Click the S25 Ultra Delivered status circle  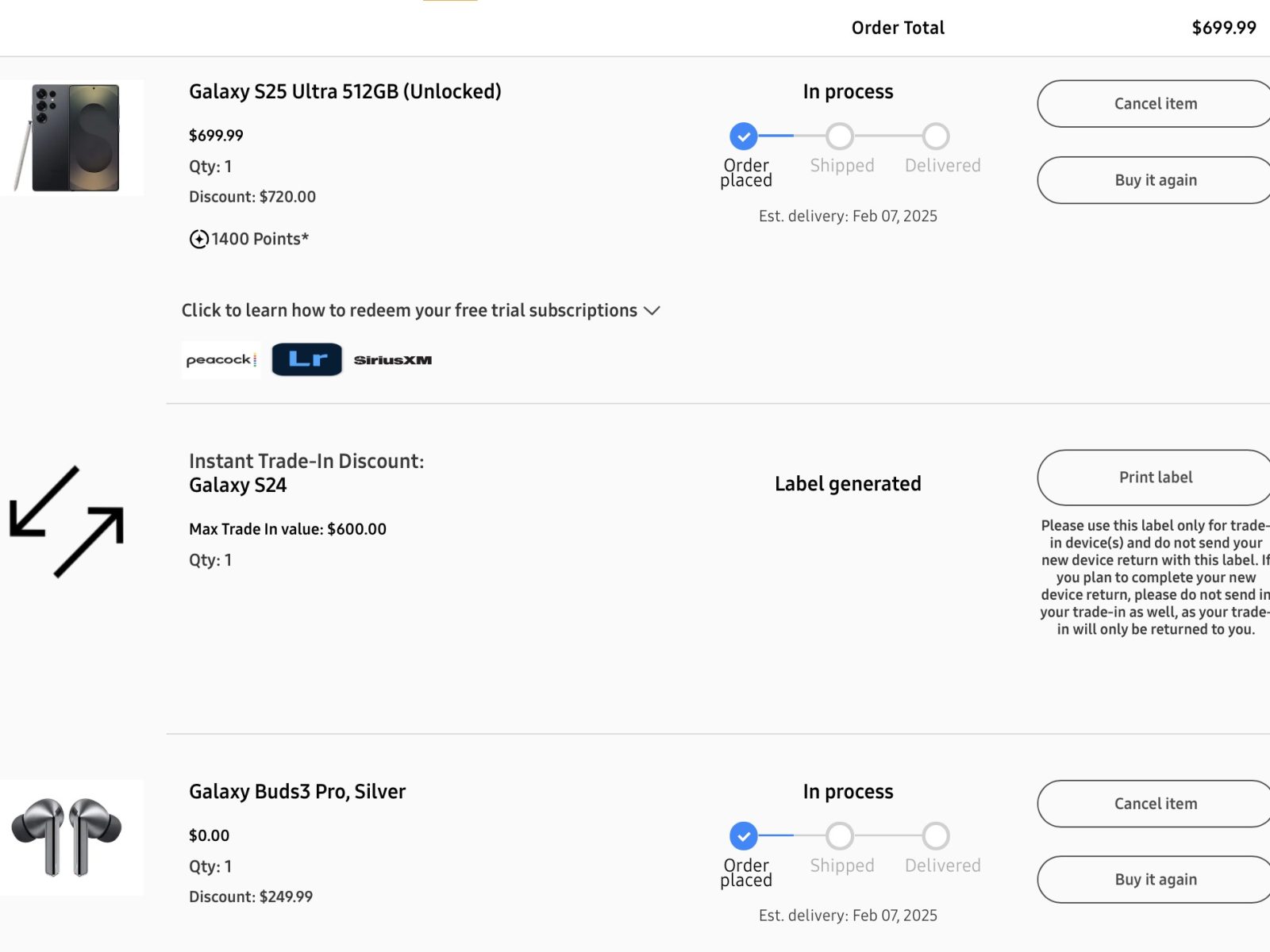tap(936, 136)
